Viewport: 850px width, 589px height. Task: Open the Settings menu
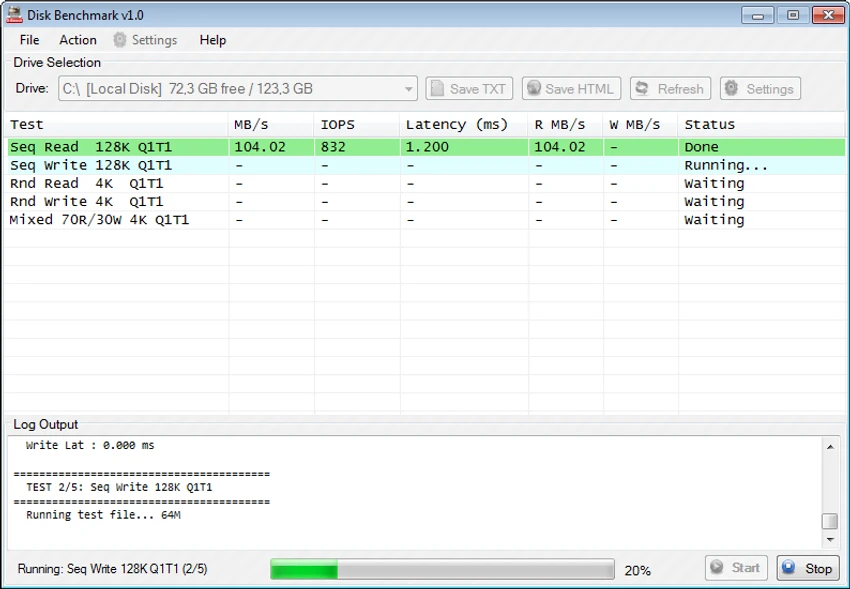point(145,40)
